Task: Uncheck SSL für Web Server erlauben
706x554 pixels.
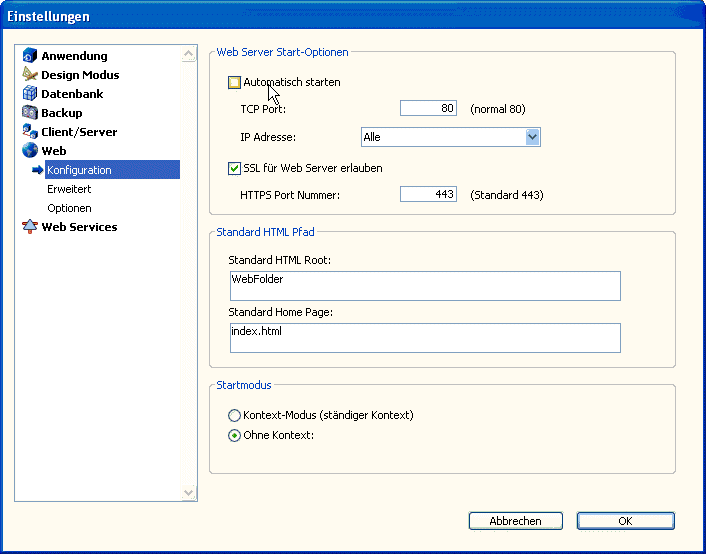Action: (234, 168)
